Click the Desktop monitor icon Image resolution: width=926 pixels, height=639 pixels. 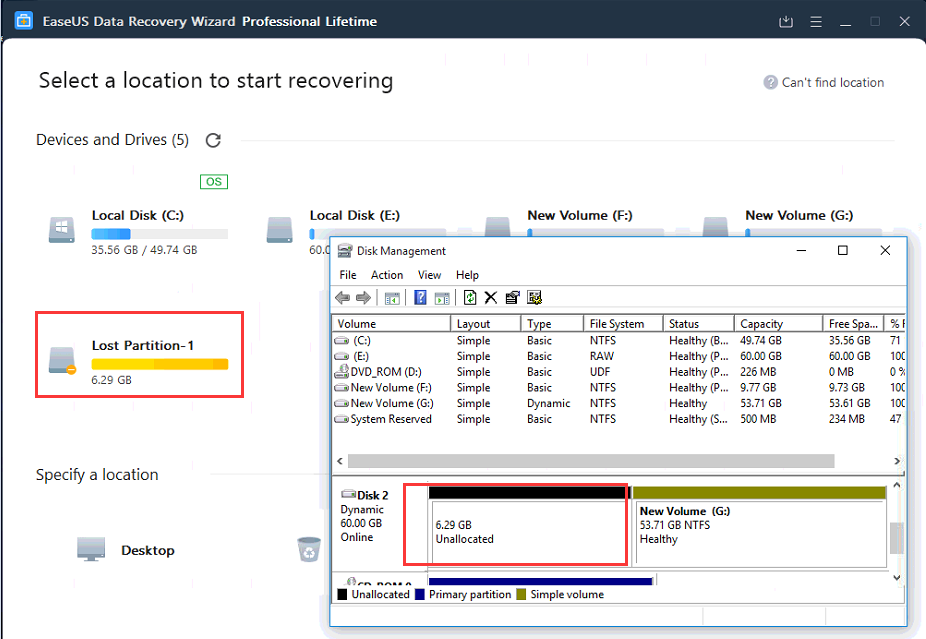pos(91,549)
